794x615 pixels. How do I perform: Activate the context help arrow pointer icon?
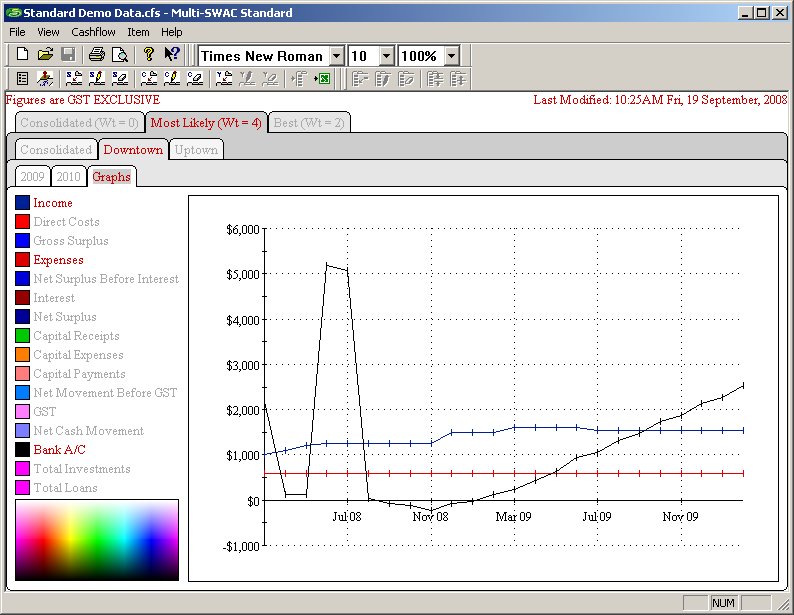172,56
